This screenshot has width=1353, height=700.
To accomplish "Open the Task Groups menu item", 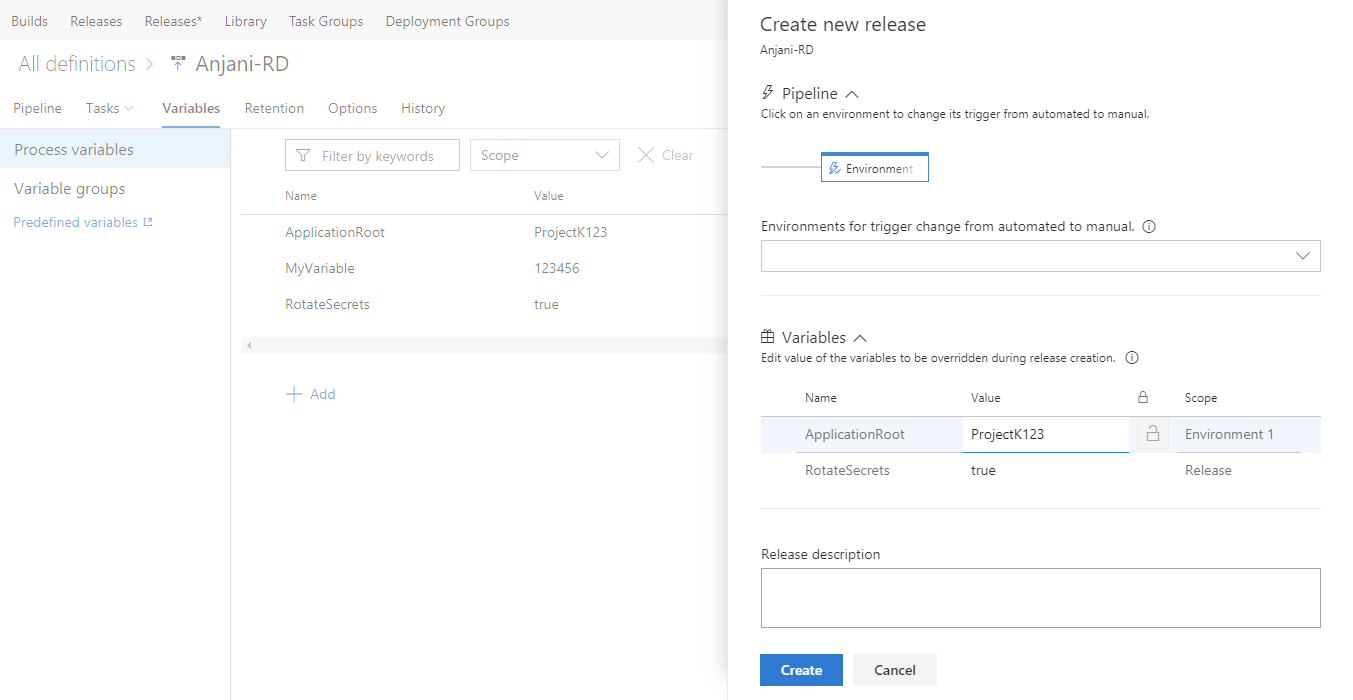I will [325, 20].
